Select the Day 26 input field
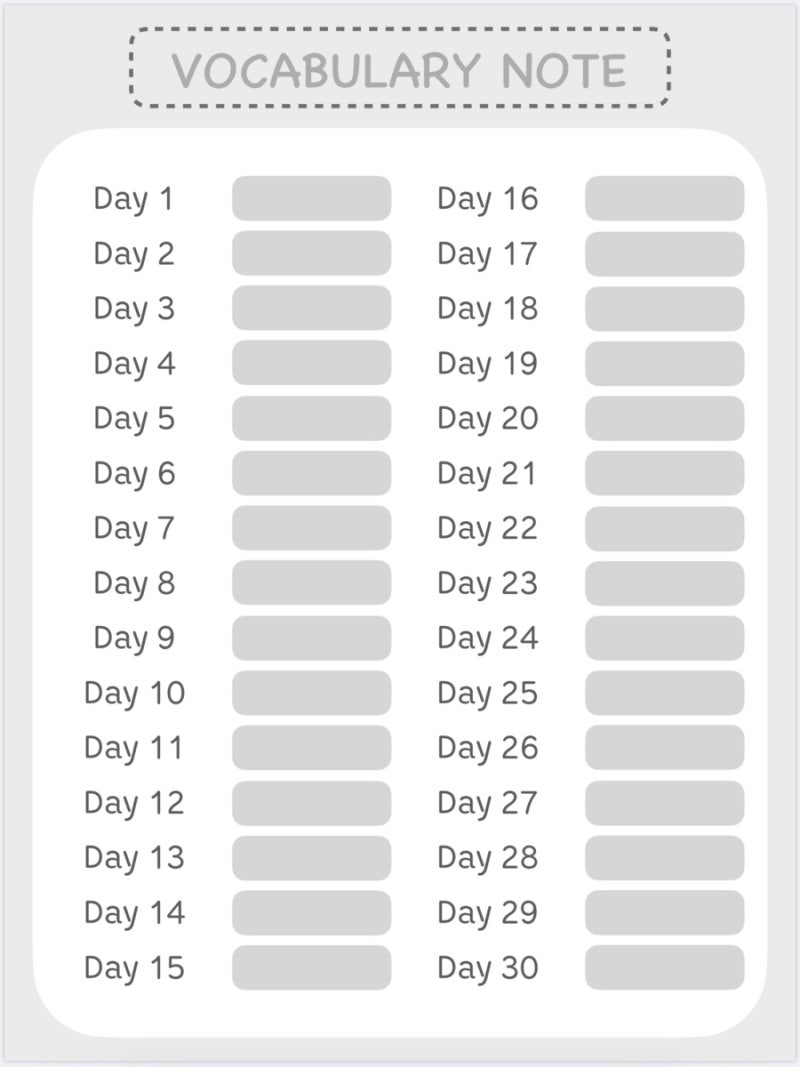 pyautogui.click(x=665, y=747)
